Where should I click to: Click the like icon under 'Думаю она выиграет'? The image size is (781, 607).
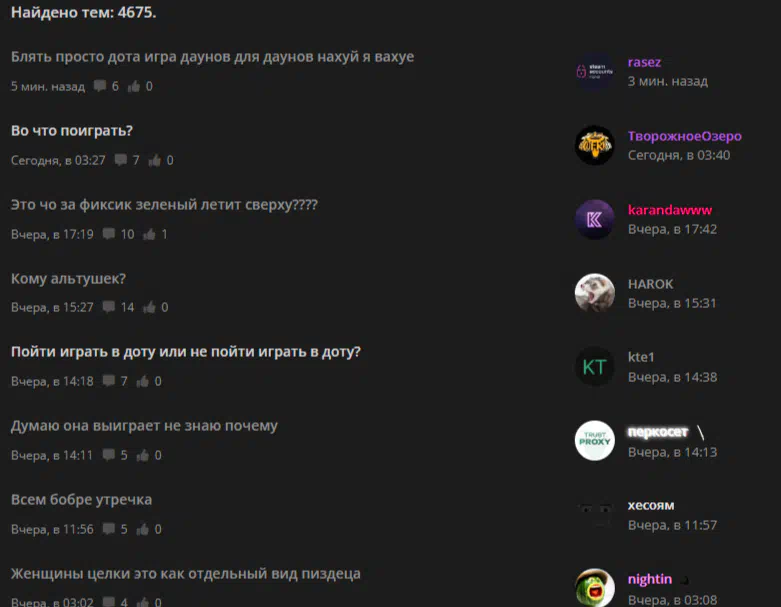point(142,455)
